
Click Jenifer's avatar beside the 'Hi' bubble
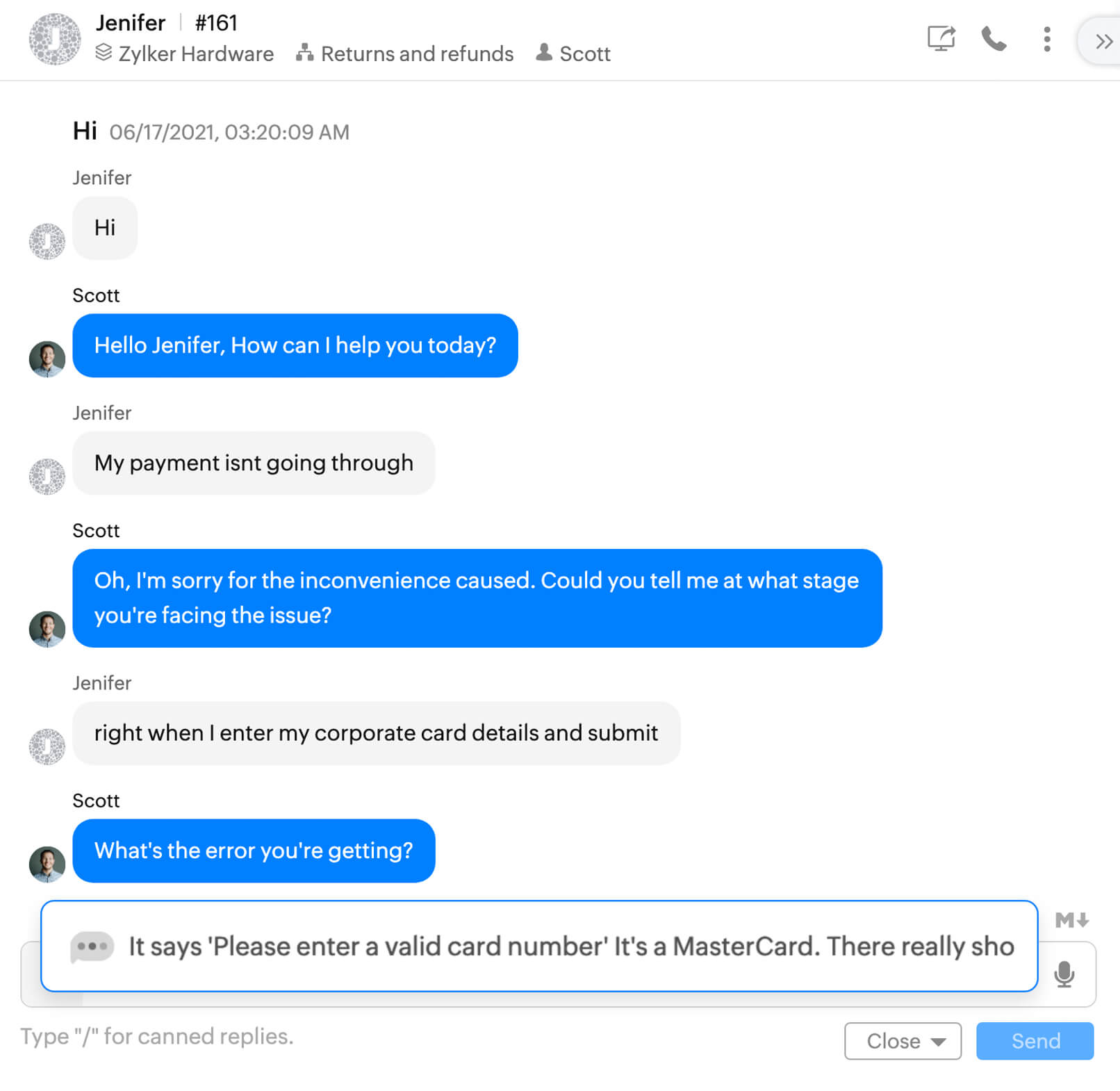click(x=47, y=241)
